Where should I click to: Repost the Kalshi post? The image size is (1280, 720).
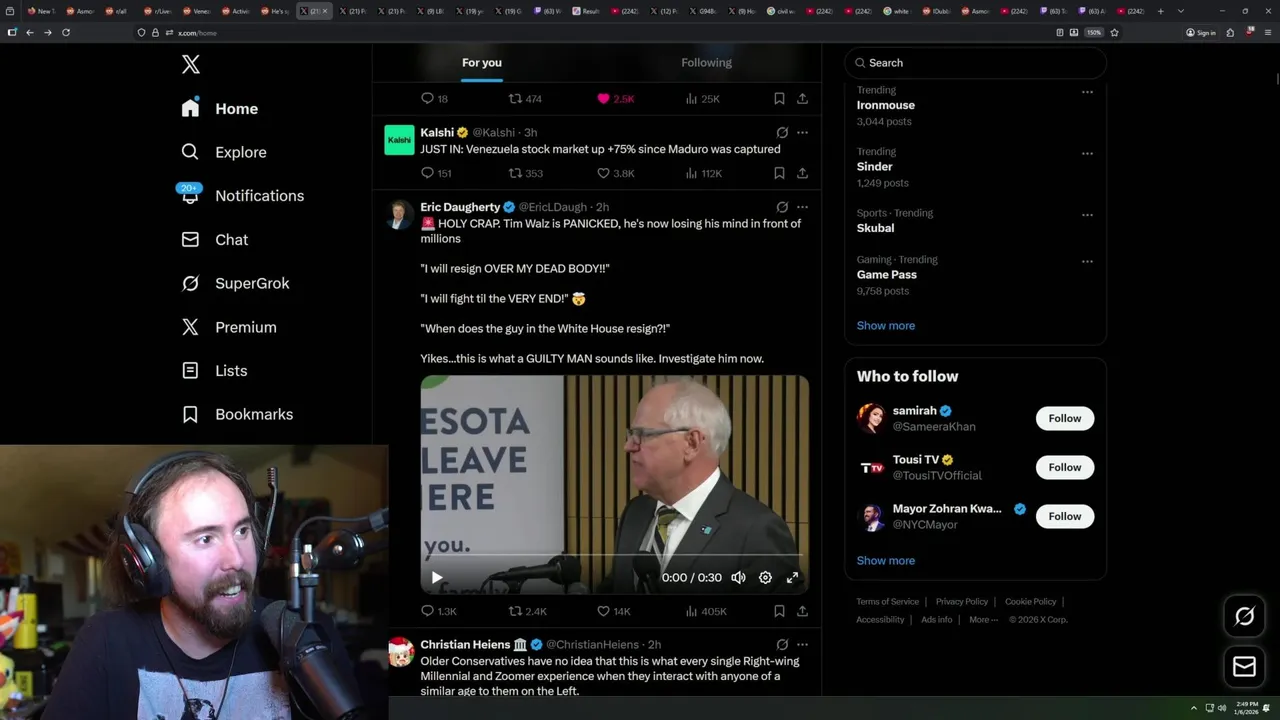pos(526,173)
